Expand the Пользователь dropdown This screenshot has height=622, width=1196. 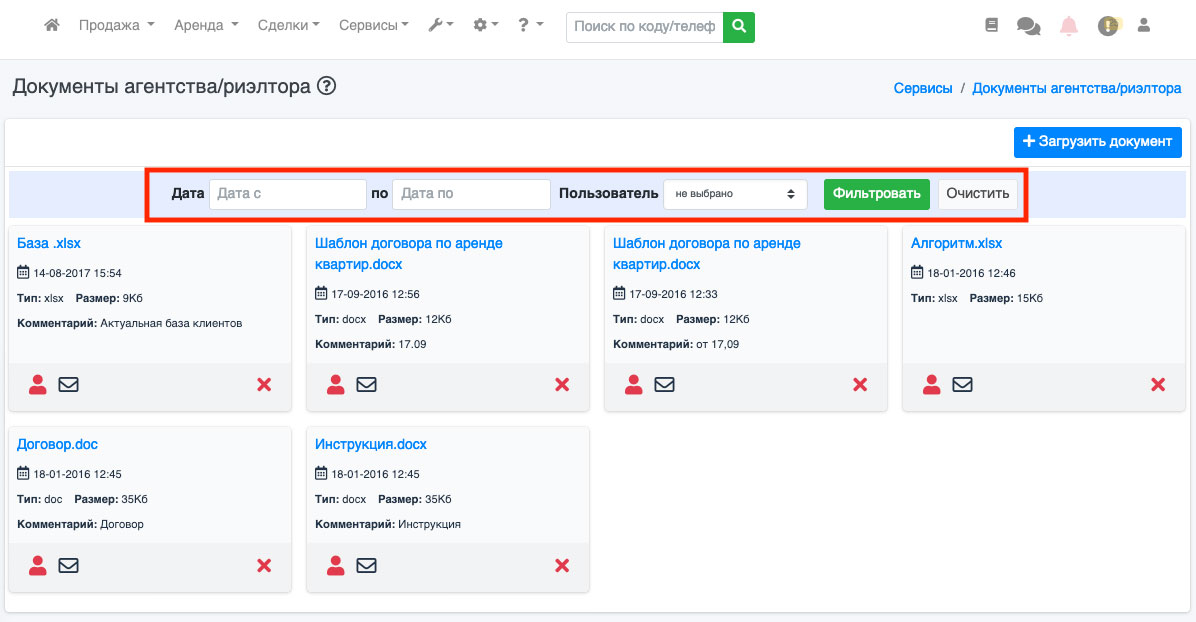(x=735, y=194)
